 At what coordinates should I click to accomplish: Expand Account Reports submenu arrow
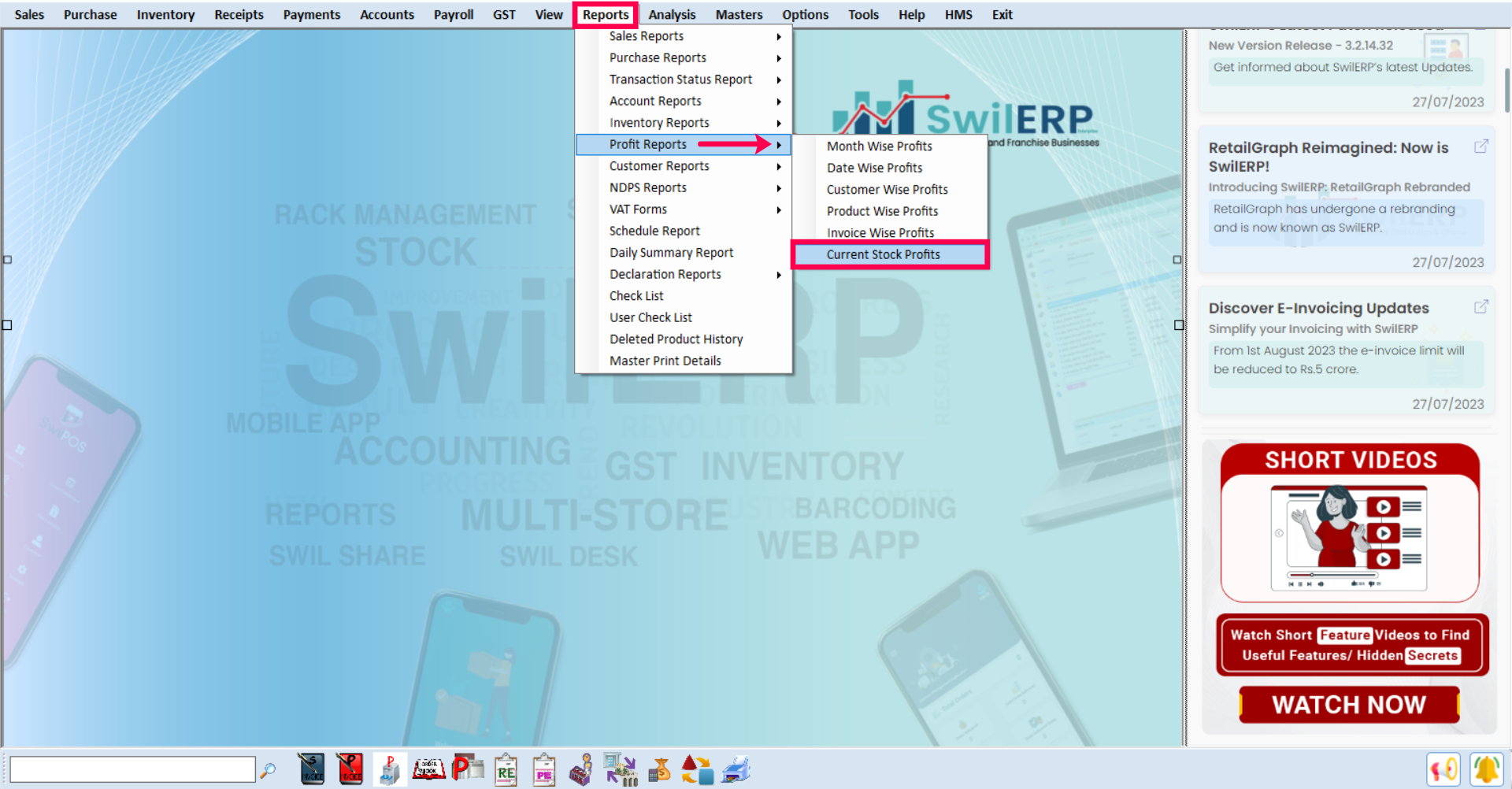[x=779, y=102]
